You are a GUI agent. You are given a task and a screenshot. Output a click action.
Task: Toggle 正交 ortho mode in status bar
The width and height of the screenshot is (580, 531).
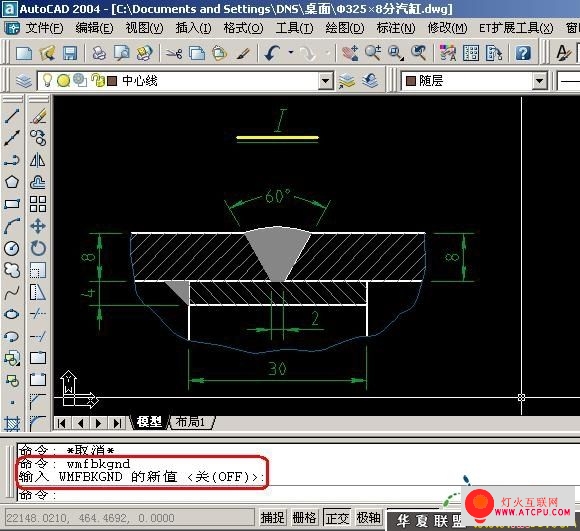click(337, 517)
